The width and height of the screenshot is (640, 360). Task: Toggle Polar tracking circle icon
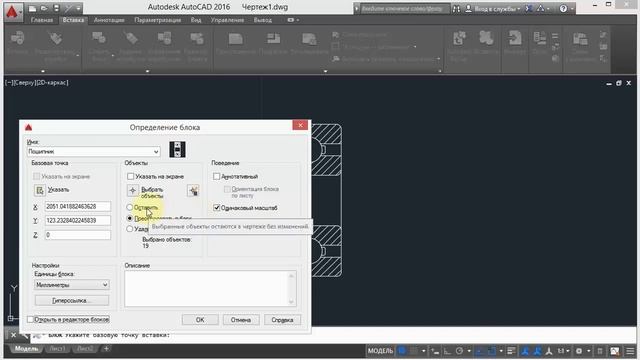460,351
